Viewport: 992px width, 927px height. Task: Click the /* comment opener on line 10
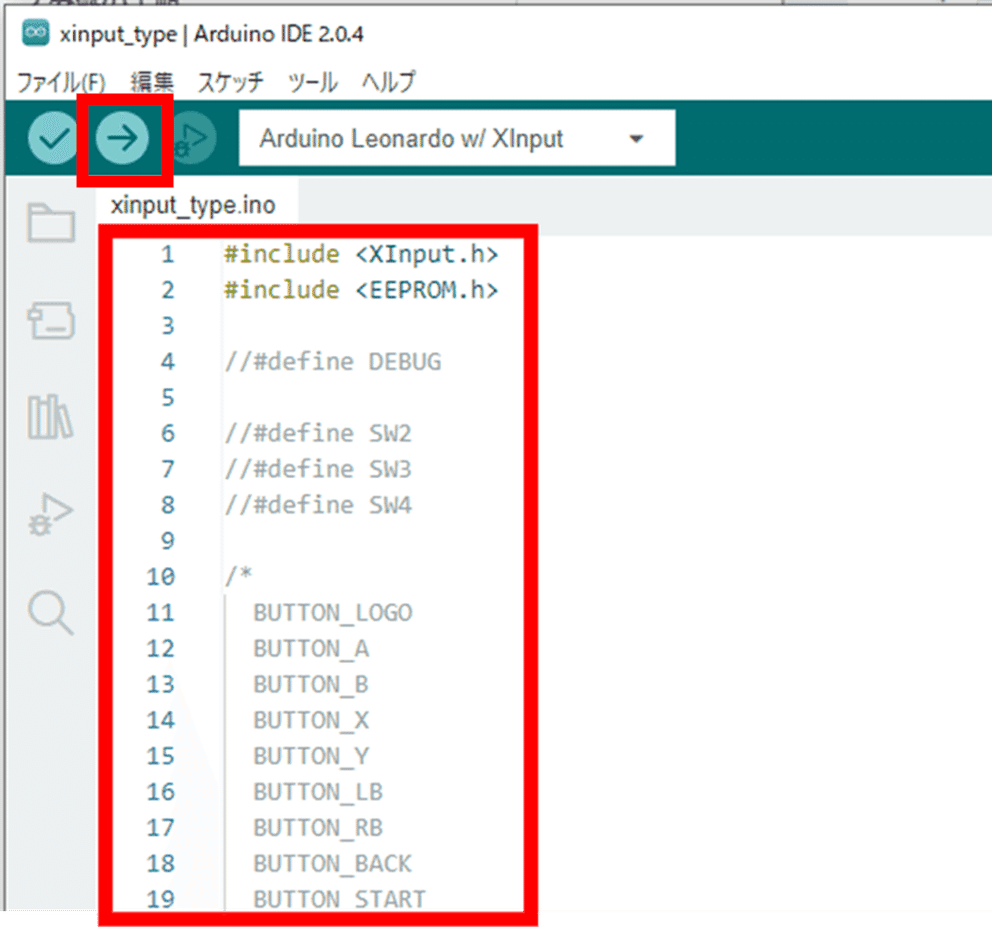tap(239, 576)
